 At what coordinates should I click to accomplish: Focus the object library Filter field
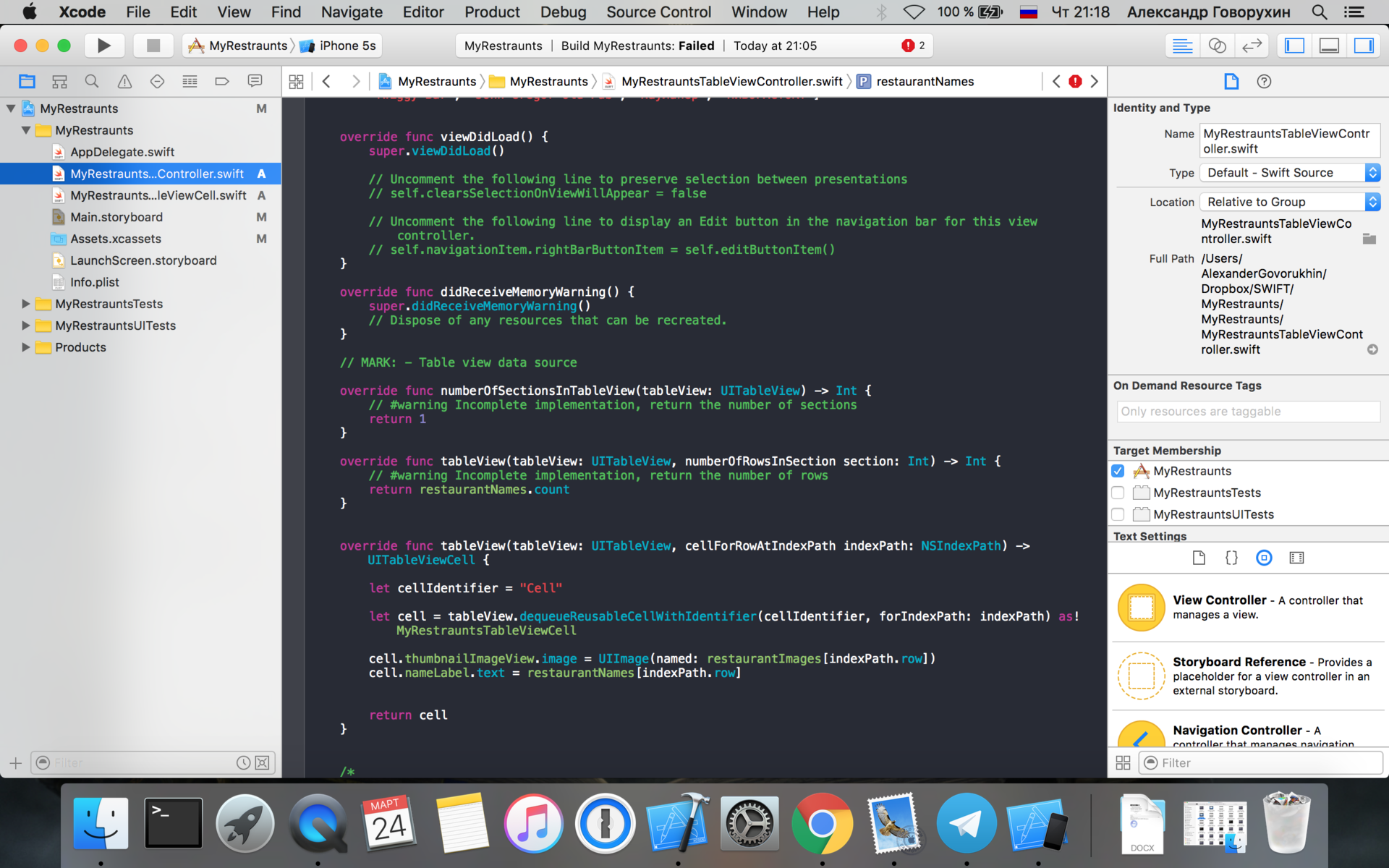1261,762
